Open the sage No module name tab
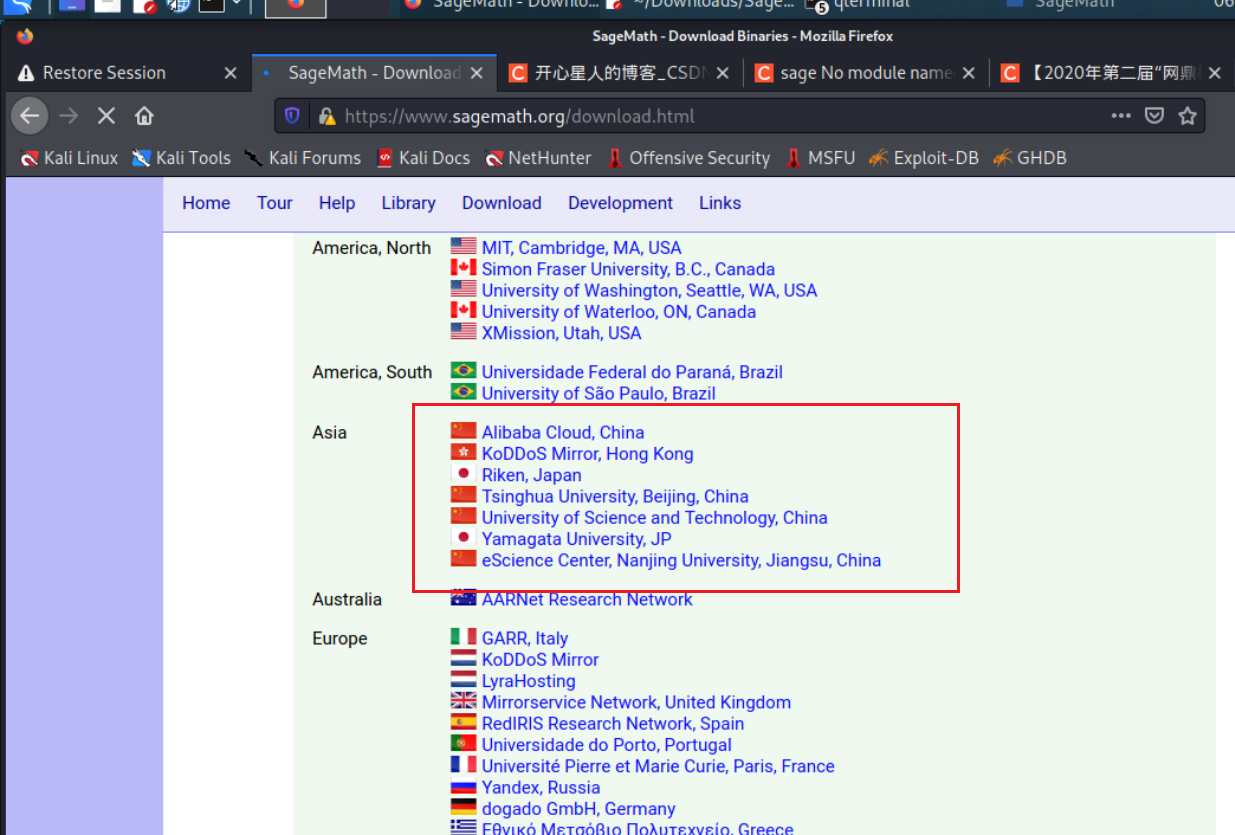 click(x=864, y=73)
